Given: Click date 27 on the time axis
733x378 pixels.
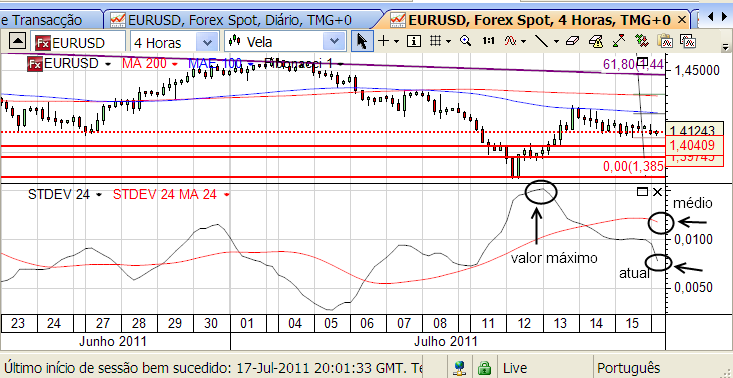Looking at the screenshot, I should (x=103, y=323).
